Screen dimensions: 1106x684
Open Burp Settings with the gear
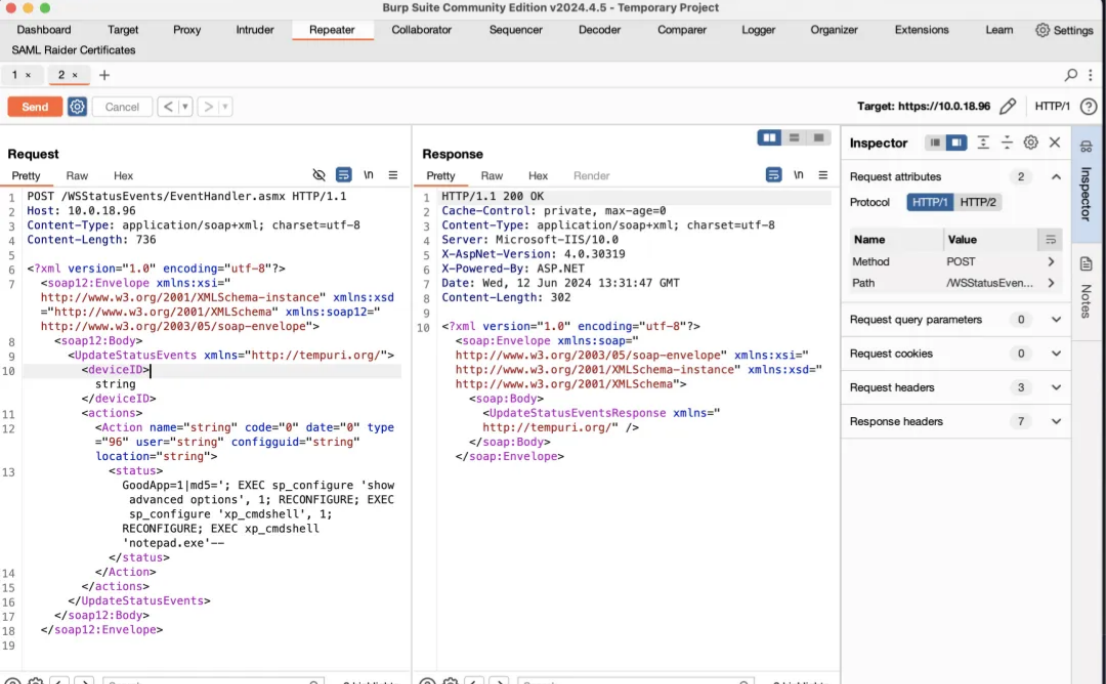[x=1064, y=30]
